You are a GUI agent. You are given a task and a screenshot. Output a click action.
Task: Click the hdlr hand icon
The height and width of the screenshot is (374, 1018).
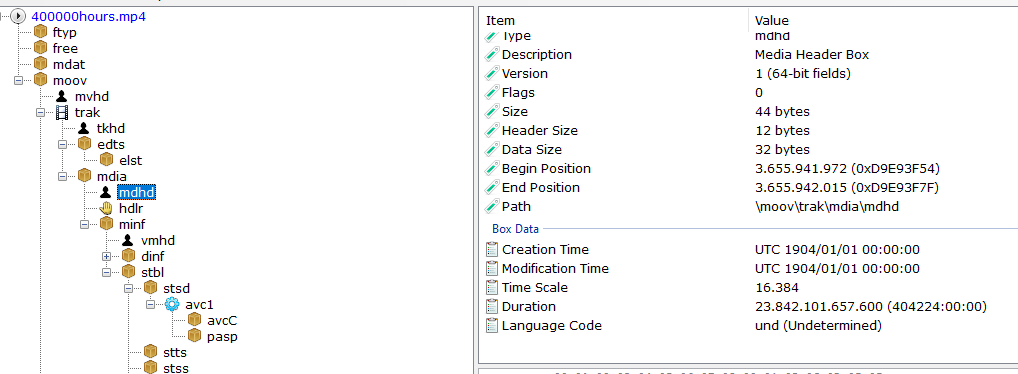tap(106, 208)
